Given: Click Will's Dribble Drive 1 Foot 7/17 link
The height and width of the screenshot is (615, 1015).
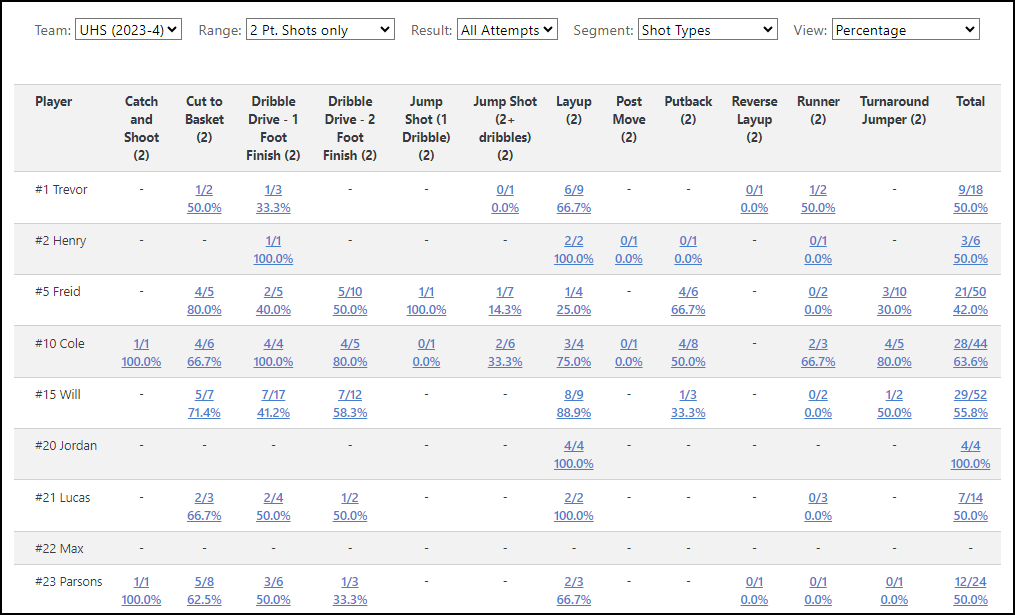Looking at the screenshot, I should (273, 395).
